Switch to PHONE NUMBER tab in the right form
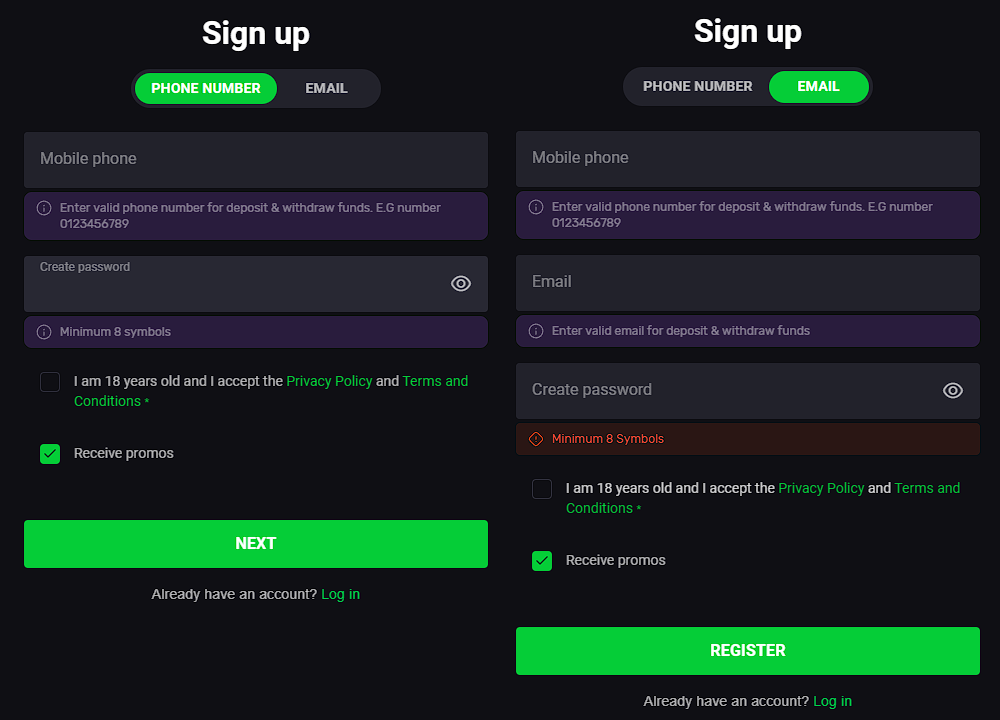 [x=697, y=86]
